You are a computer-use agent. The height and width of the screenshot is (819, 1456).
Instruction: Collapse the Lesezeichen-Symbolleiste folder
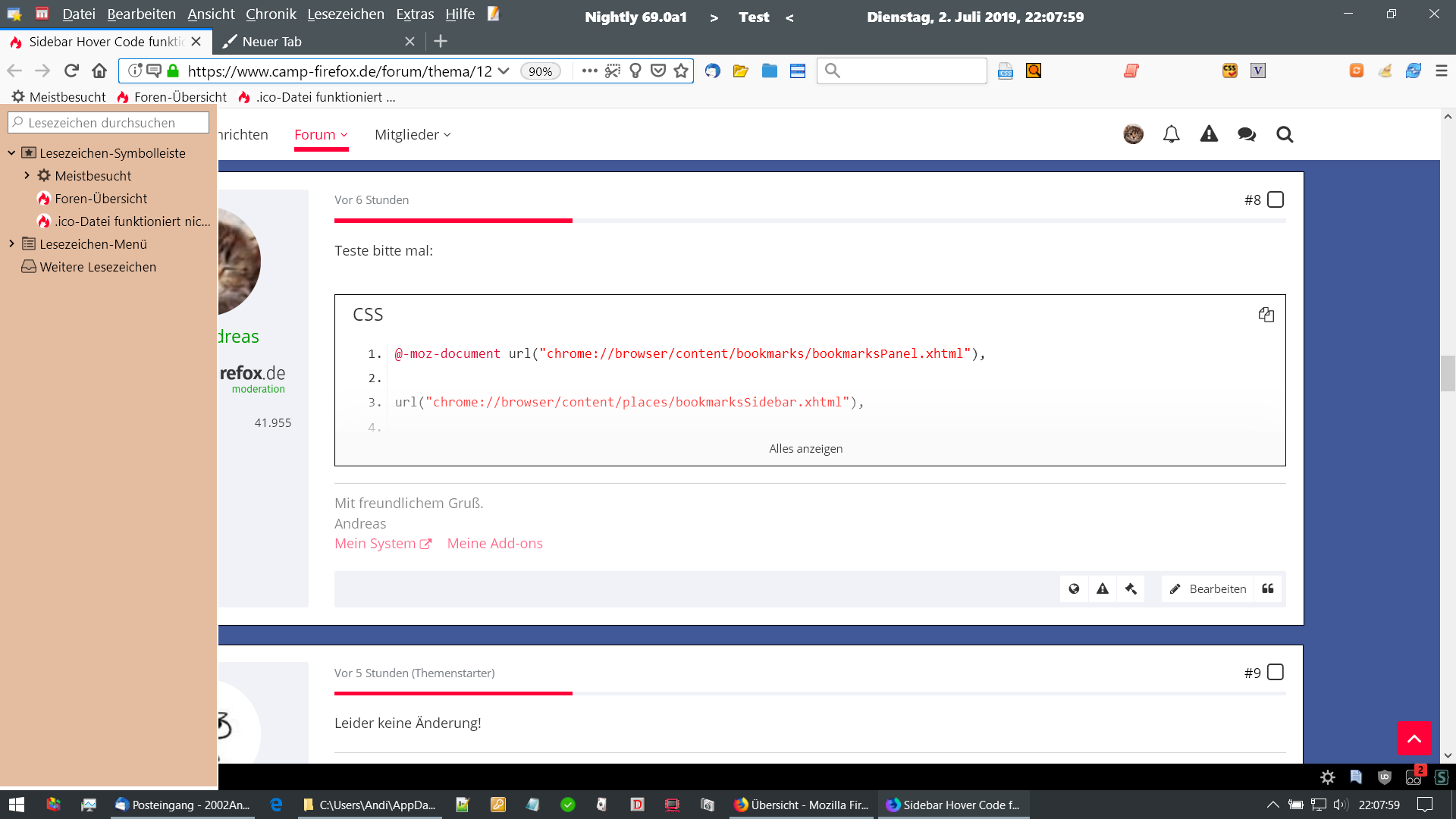[11, 153]
